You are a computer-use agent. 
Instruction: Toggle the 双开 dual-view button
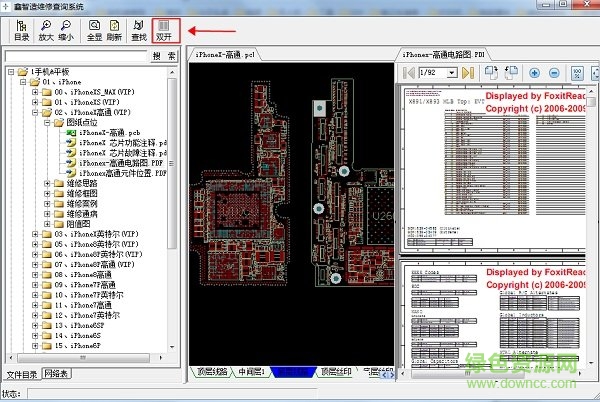166,29
